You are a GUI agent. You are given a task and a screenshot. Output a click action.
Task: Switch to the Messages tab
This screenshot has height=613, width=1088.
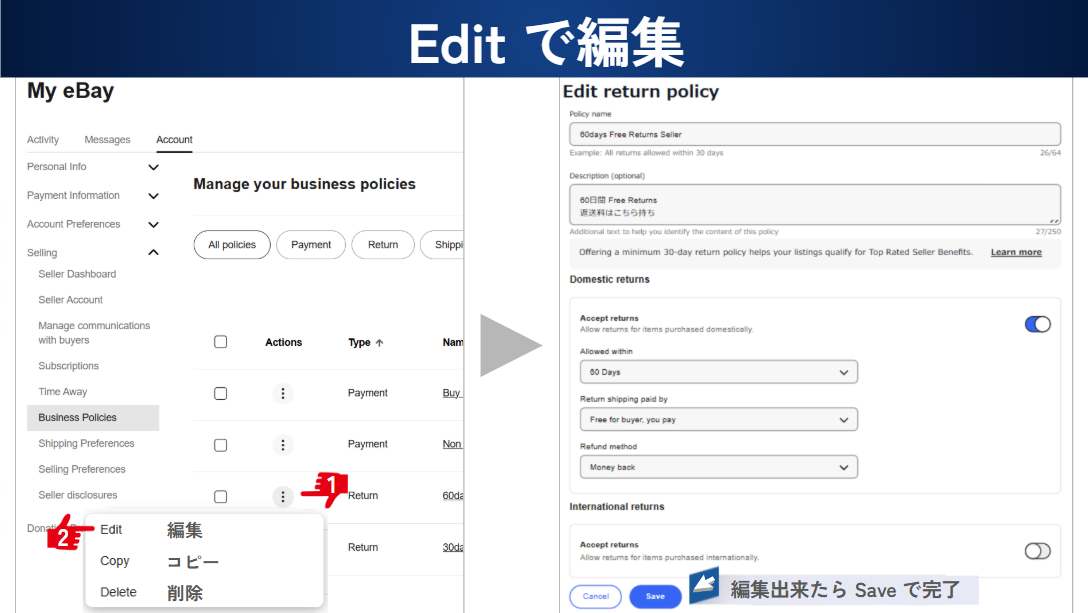click(x=107, y=140)
